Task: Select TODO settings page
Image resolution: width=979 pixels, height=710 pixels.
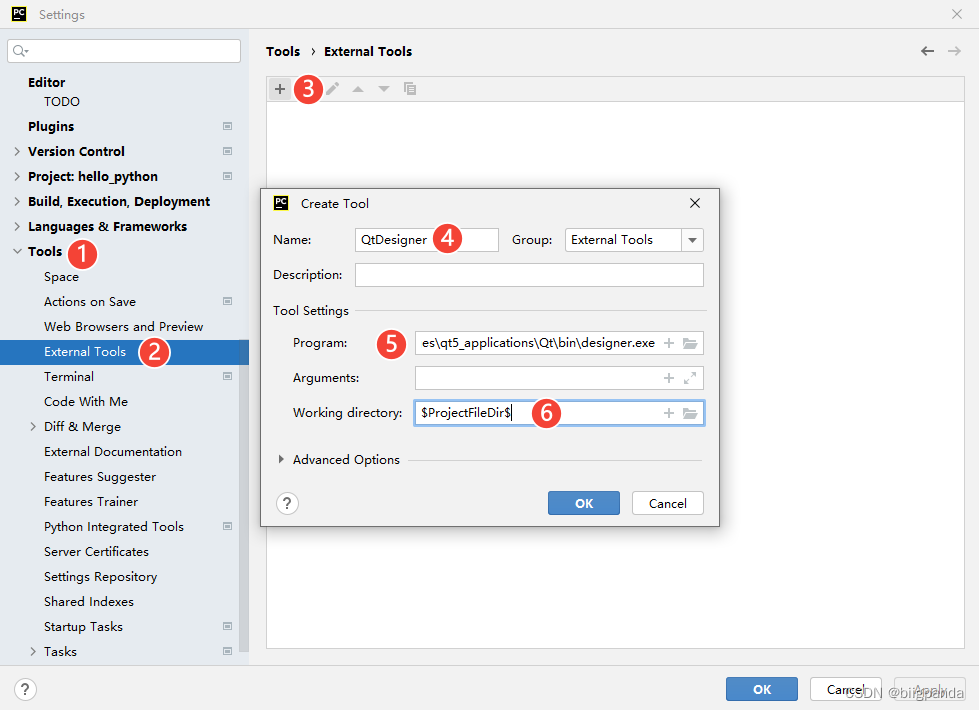Action: click(62, 101)
